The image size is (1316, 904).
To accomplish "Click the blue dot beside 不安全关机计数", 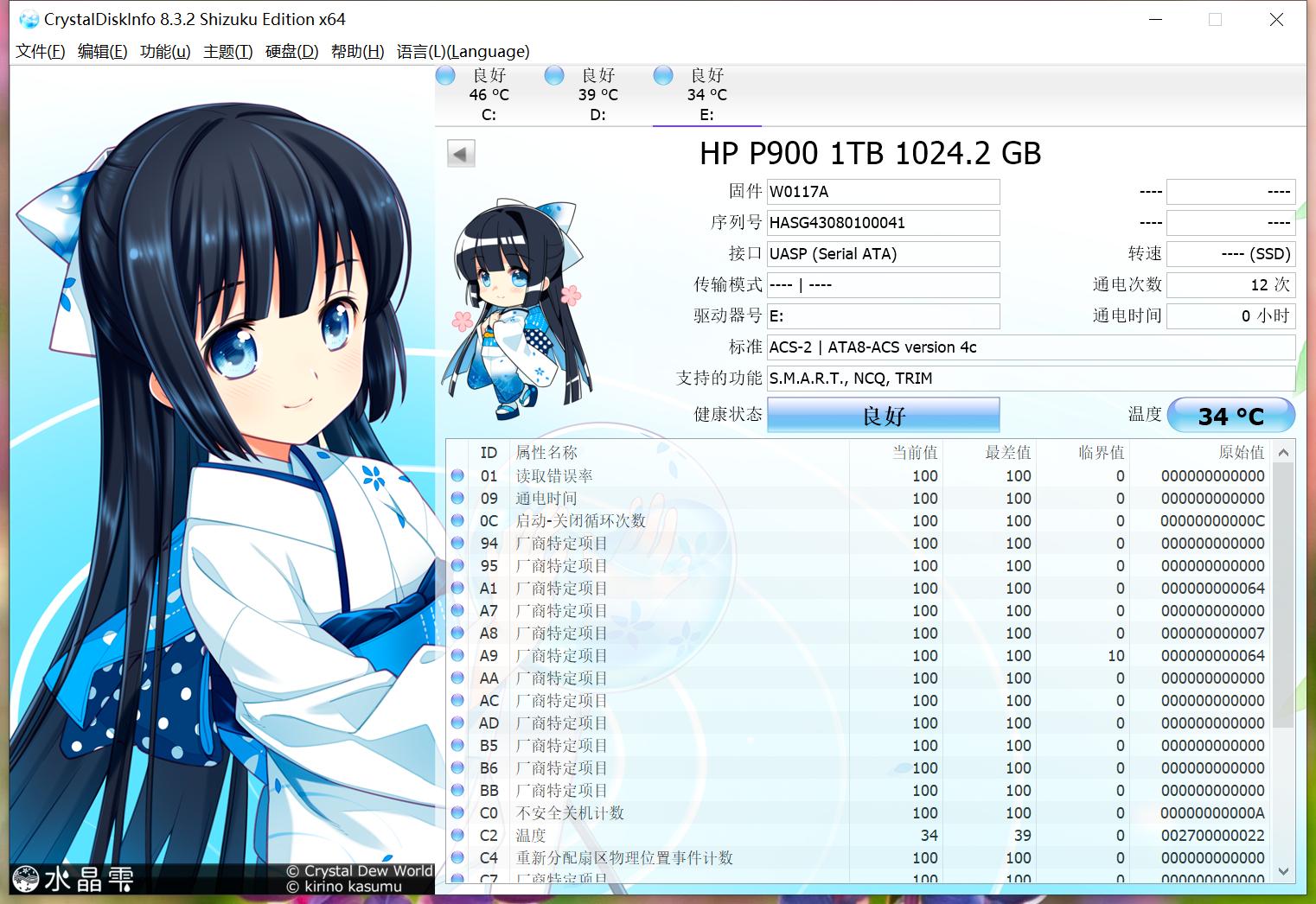I will pyautogui.click(x=457, y=812).
